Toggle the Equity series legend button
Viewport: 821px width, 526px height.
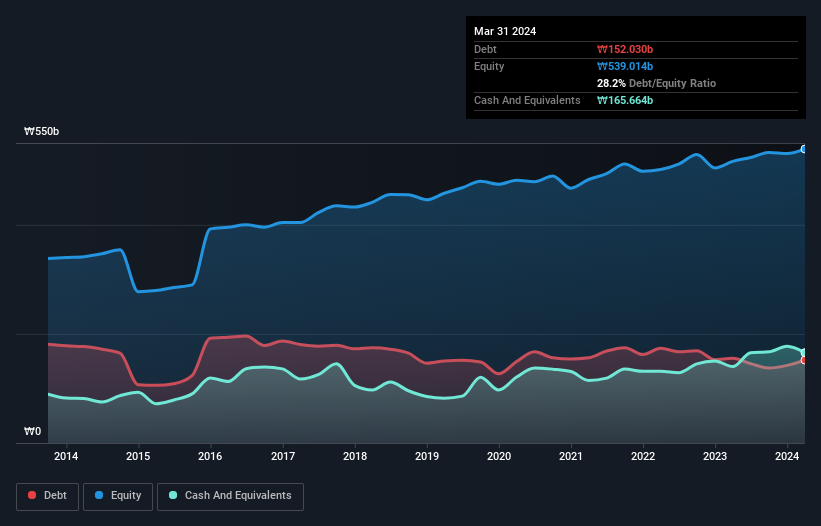[118, 496]
